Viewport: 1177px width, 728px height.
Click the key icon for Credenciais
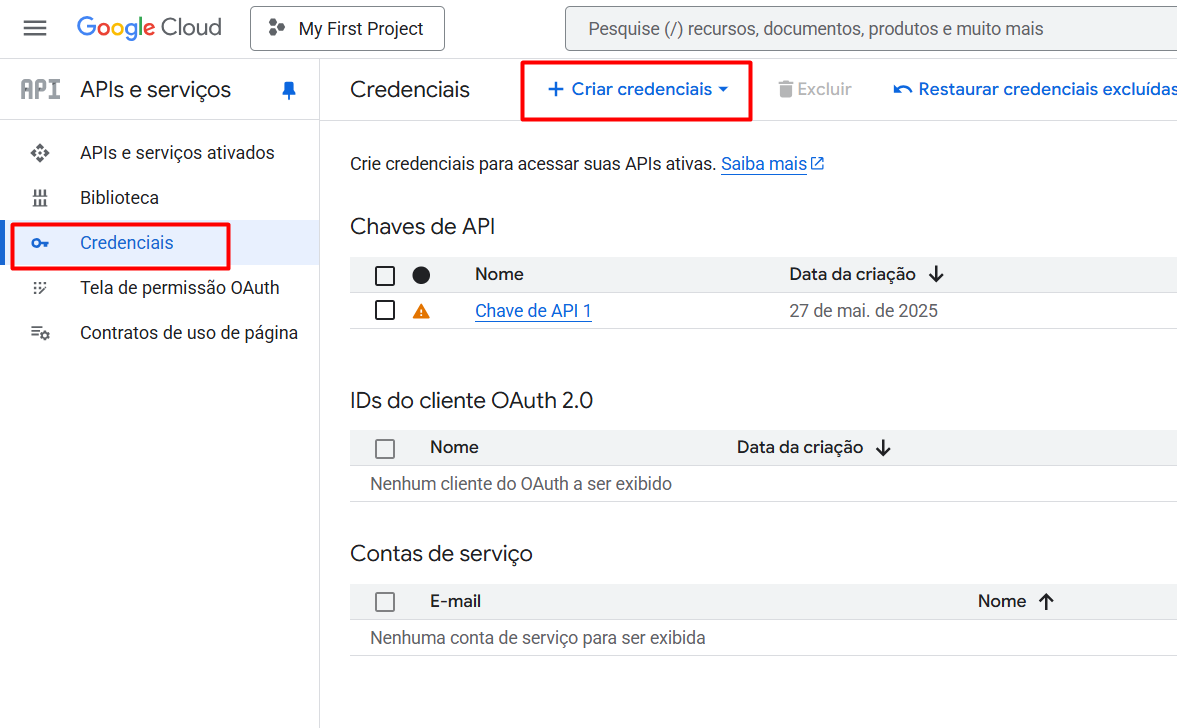click(x=40, y=243)
